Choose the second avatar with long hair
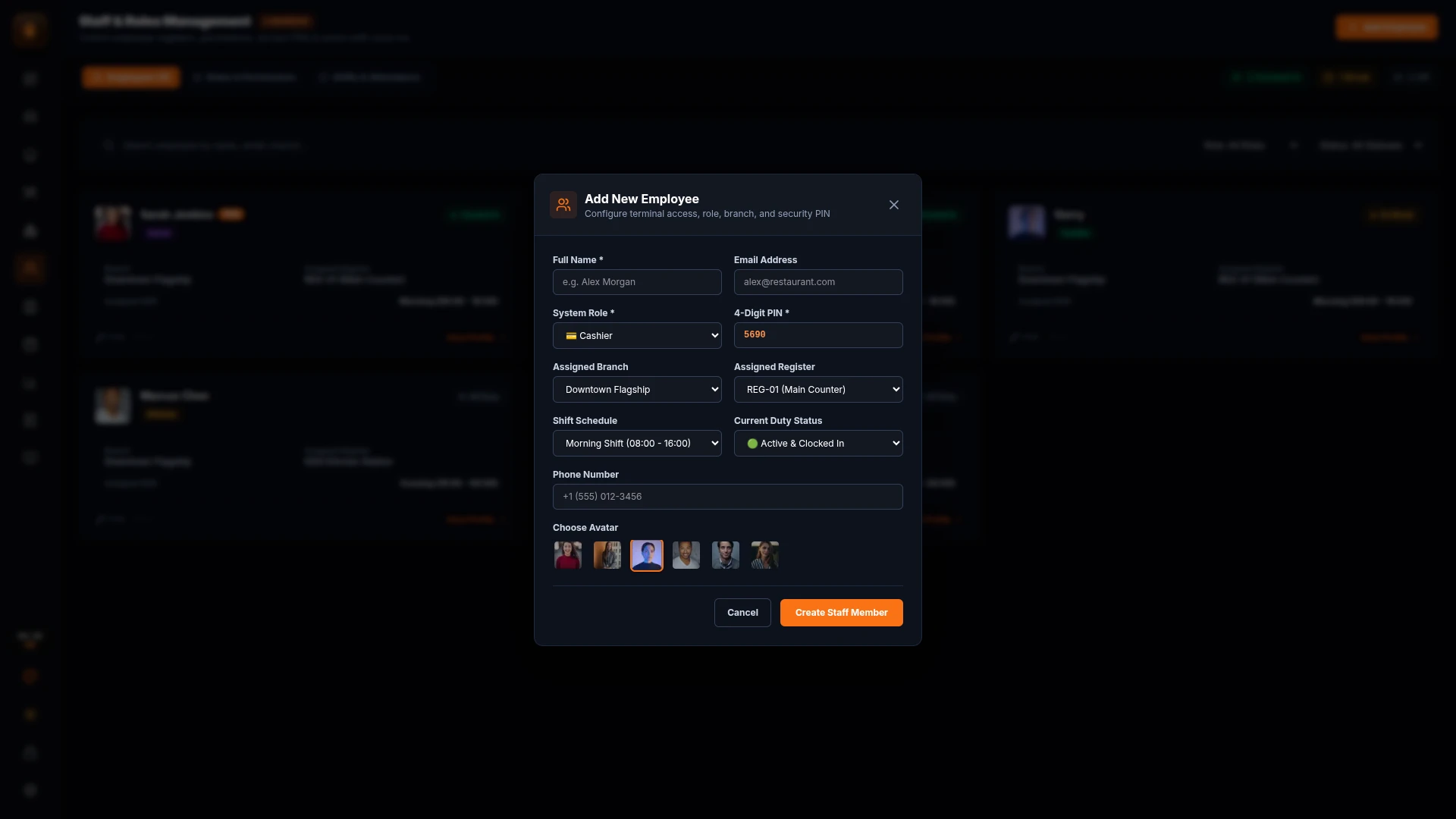 607,555
